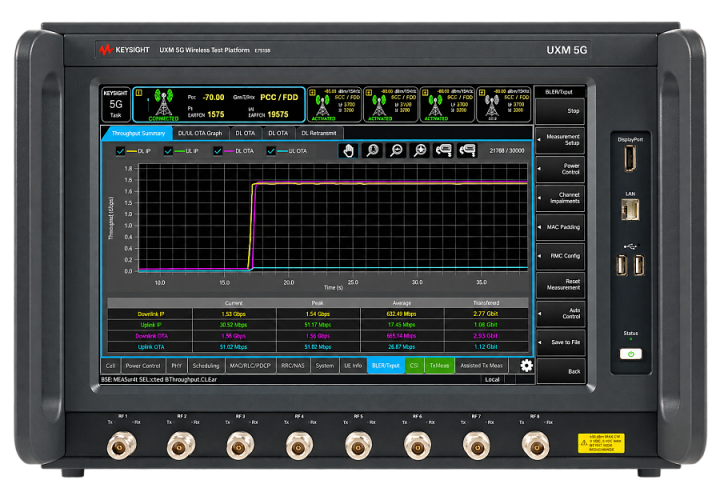Click the Local status indicator

pyautogui.click(x=492, y=379)
